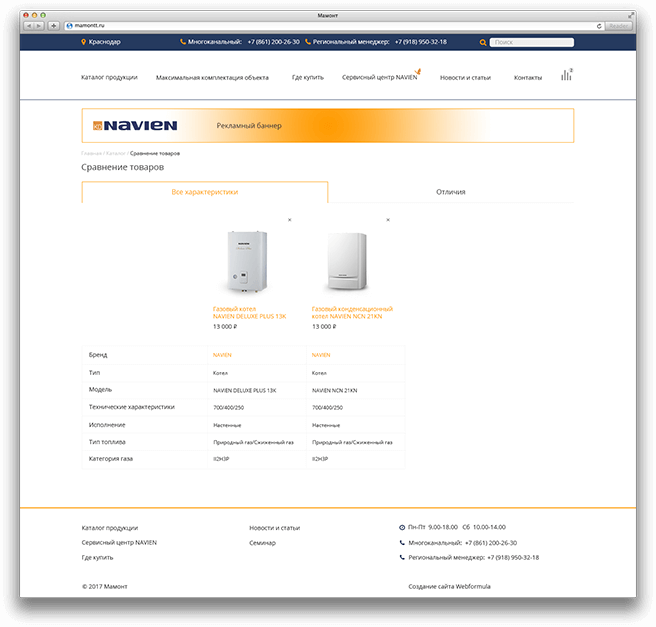The width and height of the screenshot is (656, 627).
Task: Click the Технические характеристики row label
Action: (x=132, y=407)
